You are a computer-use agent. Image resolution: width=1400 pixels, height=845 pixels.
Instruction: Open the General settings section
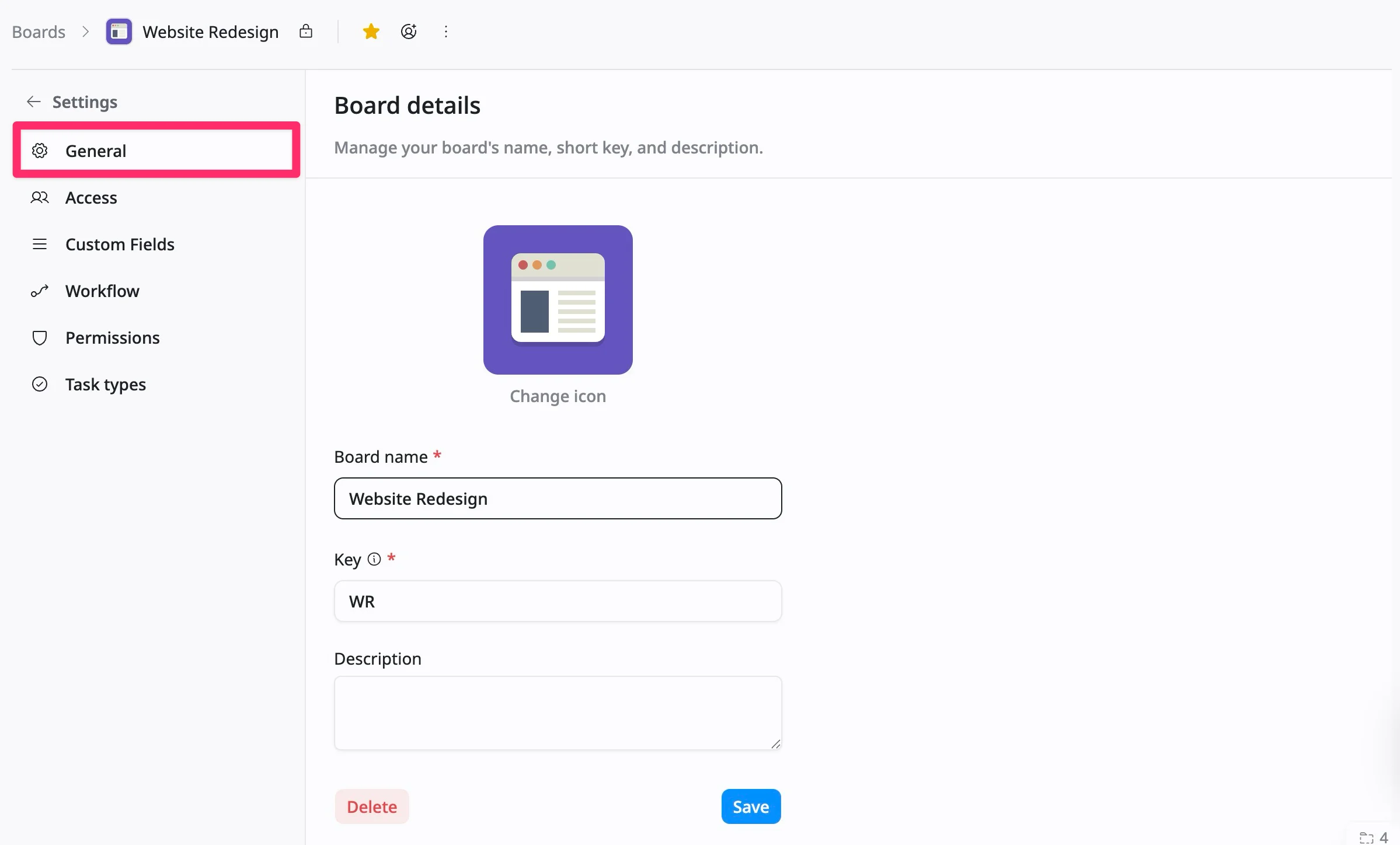(156, 151)
